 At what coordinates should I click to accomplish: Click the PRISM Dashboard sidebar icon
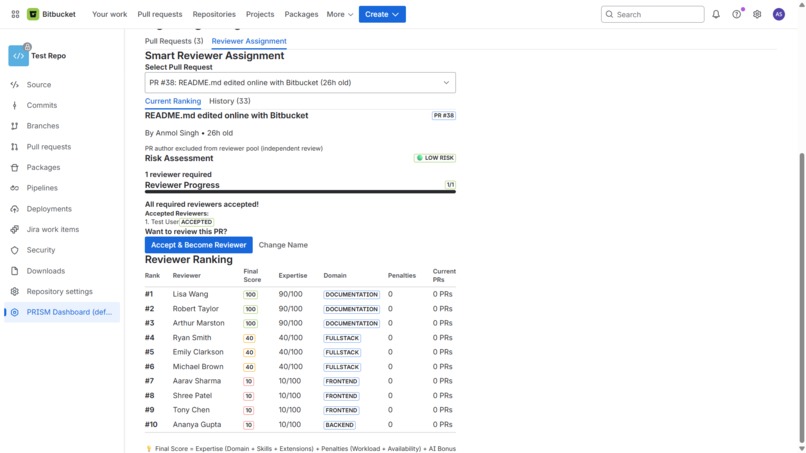[x=14, y=312]
